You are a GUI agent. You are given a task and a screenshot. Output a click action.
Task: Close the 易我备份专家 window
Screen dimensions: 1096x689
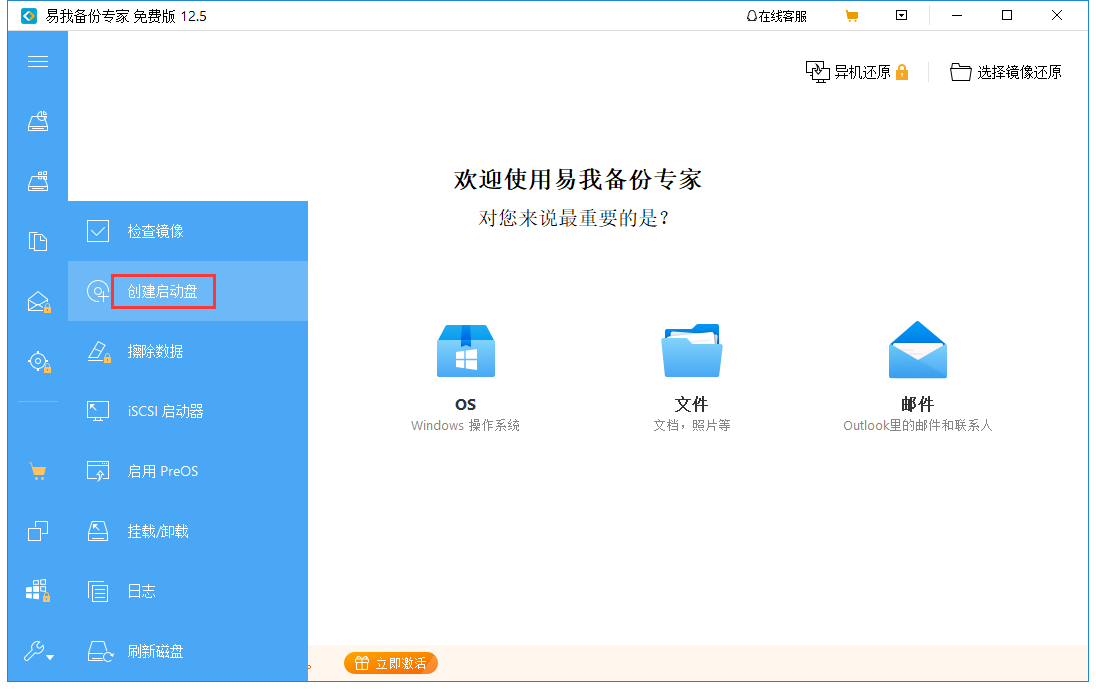tap(1057, 15)
